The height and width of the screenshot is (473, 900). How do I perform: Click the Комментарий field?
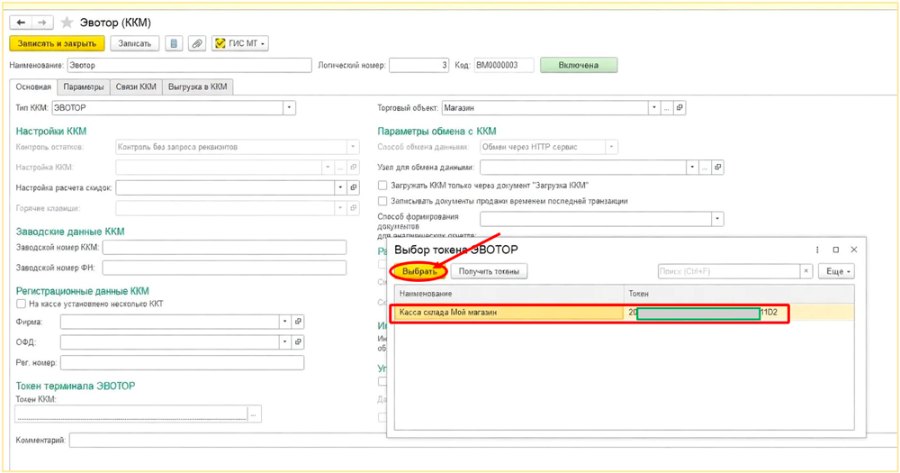click(482, 440)
